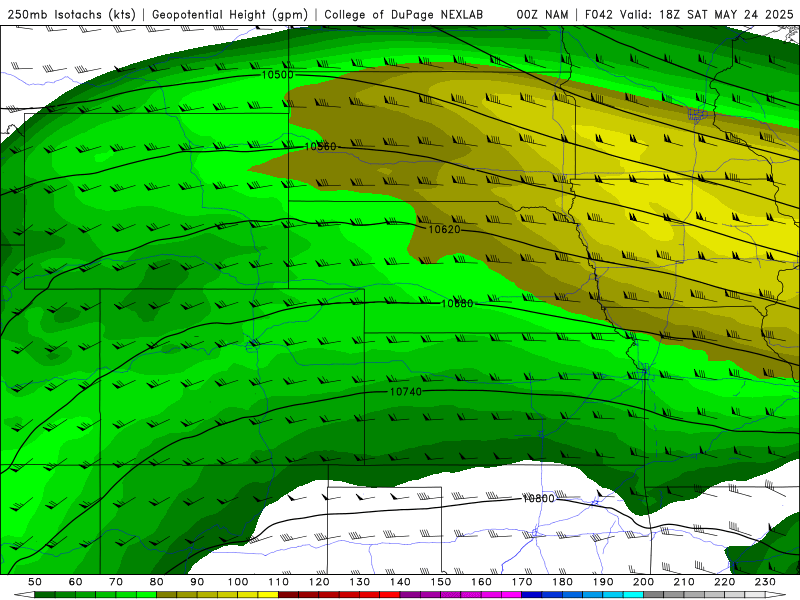Pick the magenta swatch below 170
Viewport: 800px width, 600px height.
(x=511, y=594)
